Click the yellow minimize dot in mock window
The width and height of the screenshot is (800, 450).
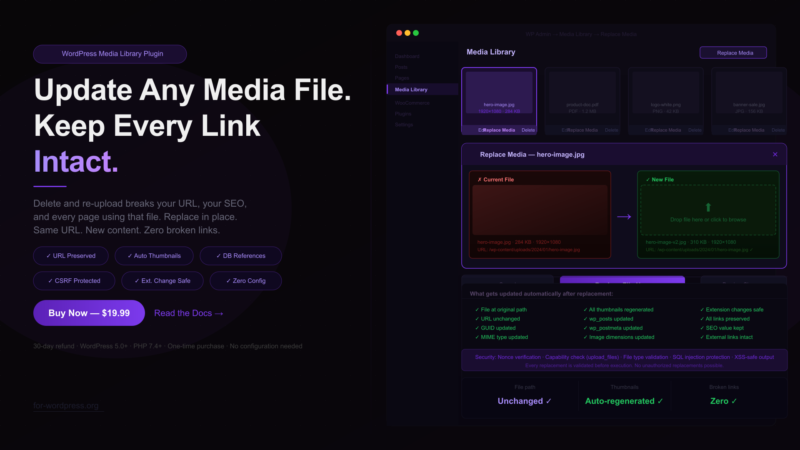[407, 33]
